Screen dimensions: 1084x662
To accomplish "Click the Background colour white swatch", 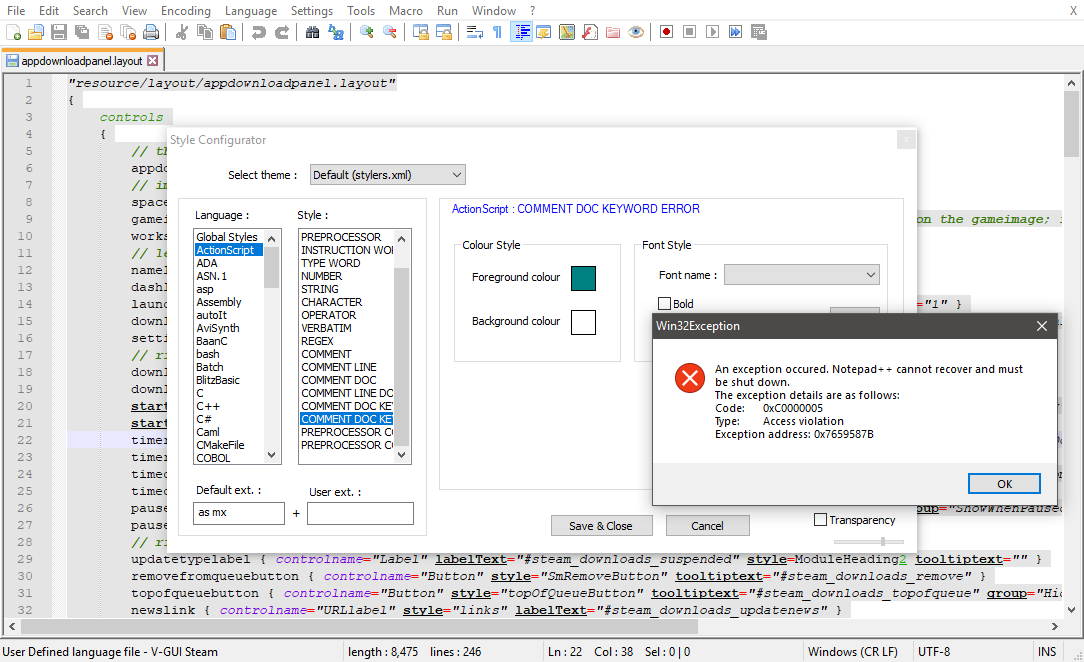I will (x=583, y=322).
